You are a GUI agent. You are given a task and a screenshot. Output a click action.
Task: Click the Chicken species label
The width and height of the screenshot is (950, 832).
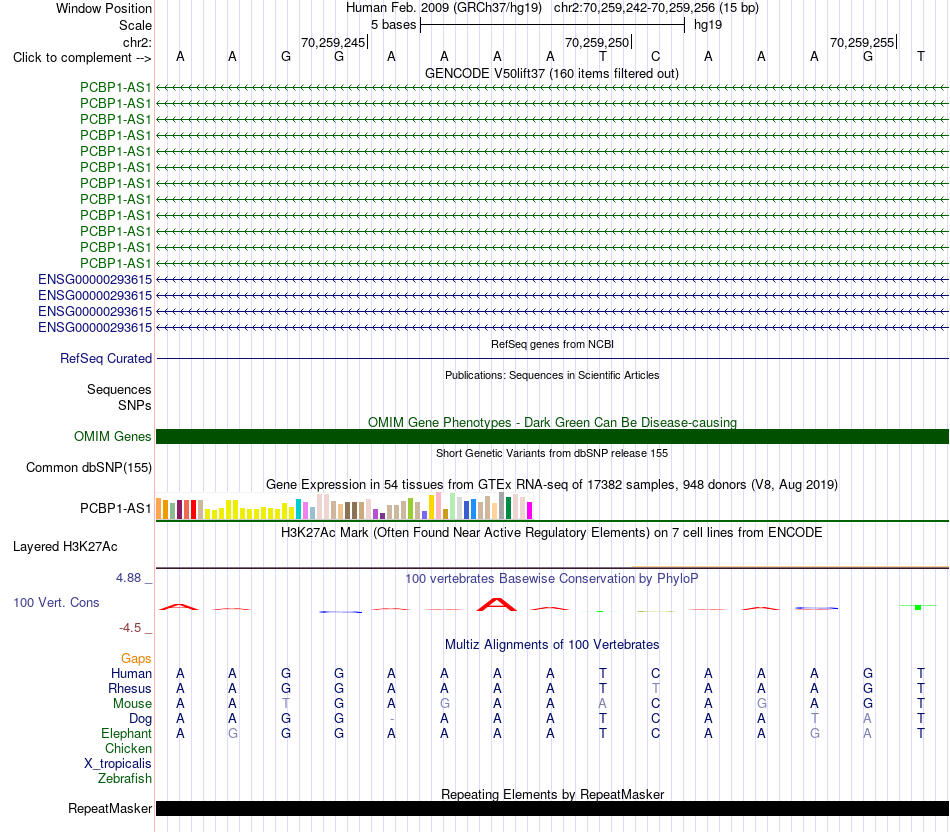pos(128,748)
